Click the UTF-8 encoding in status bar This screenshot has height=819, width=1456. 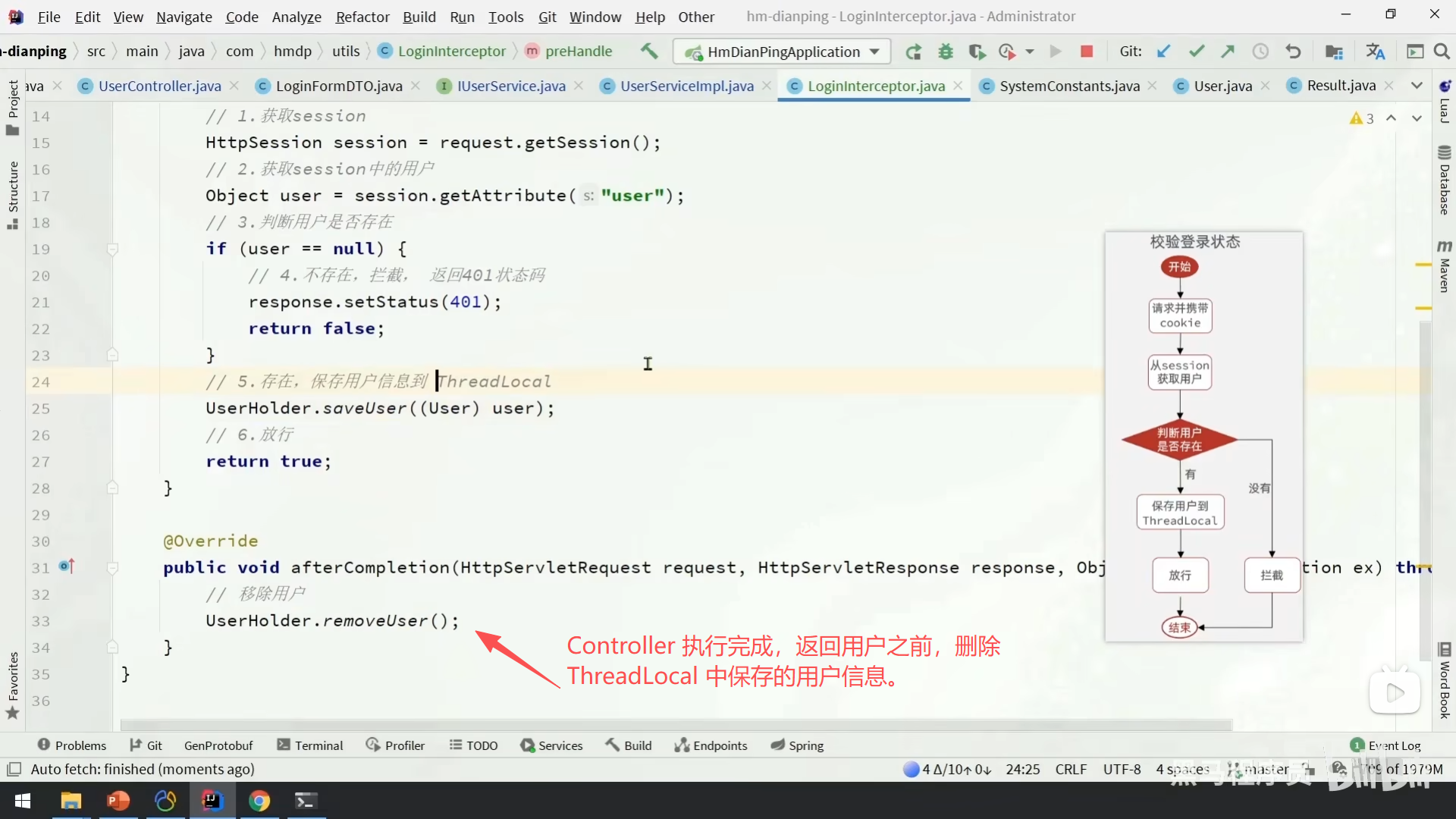click(x=1122, y=769)
